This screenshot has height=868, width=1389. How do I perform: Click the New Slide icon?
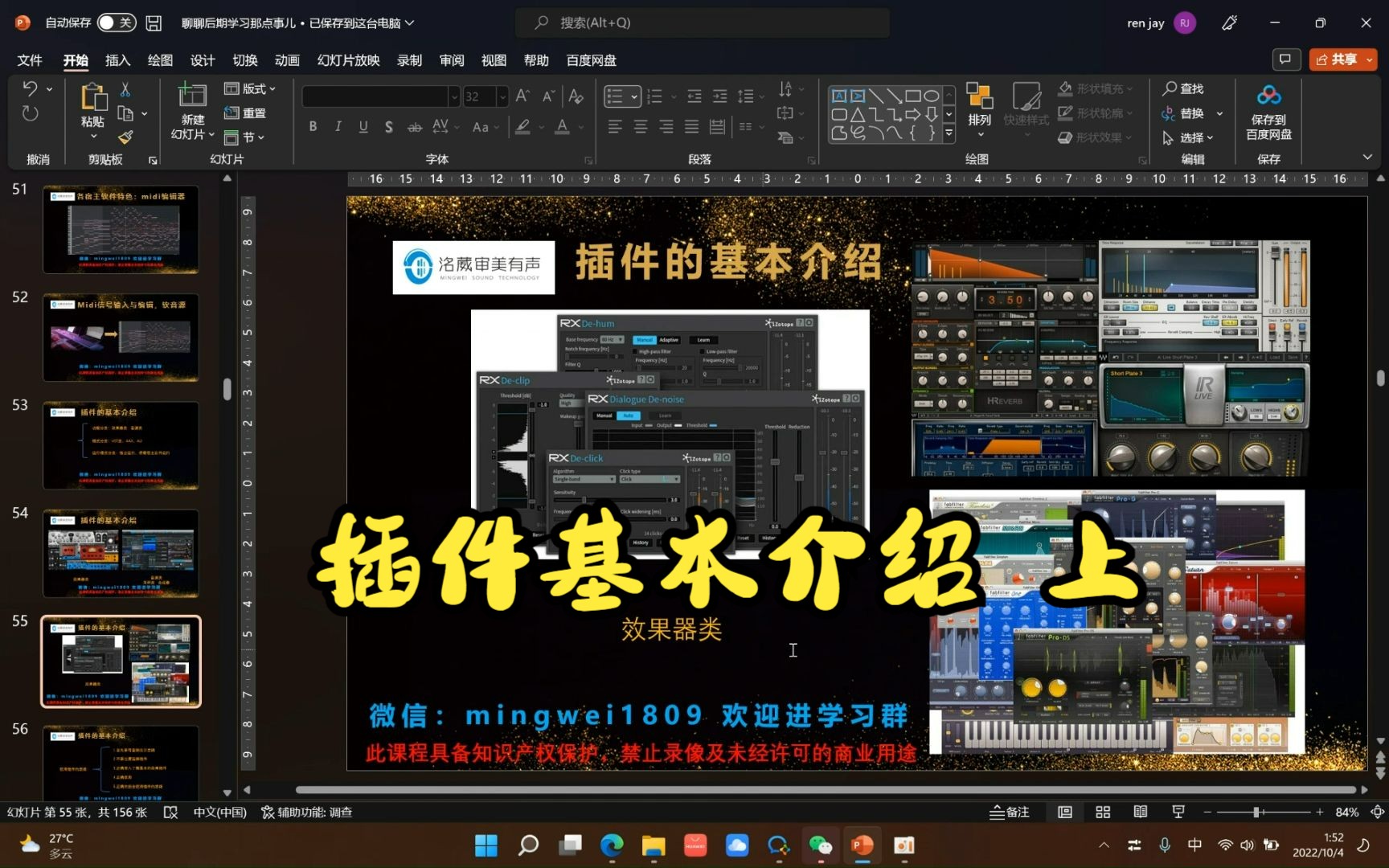tap(192, 95)
